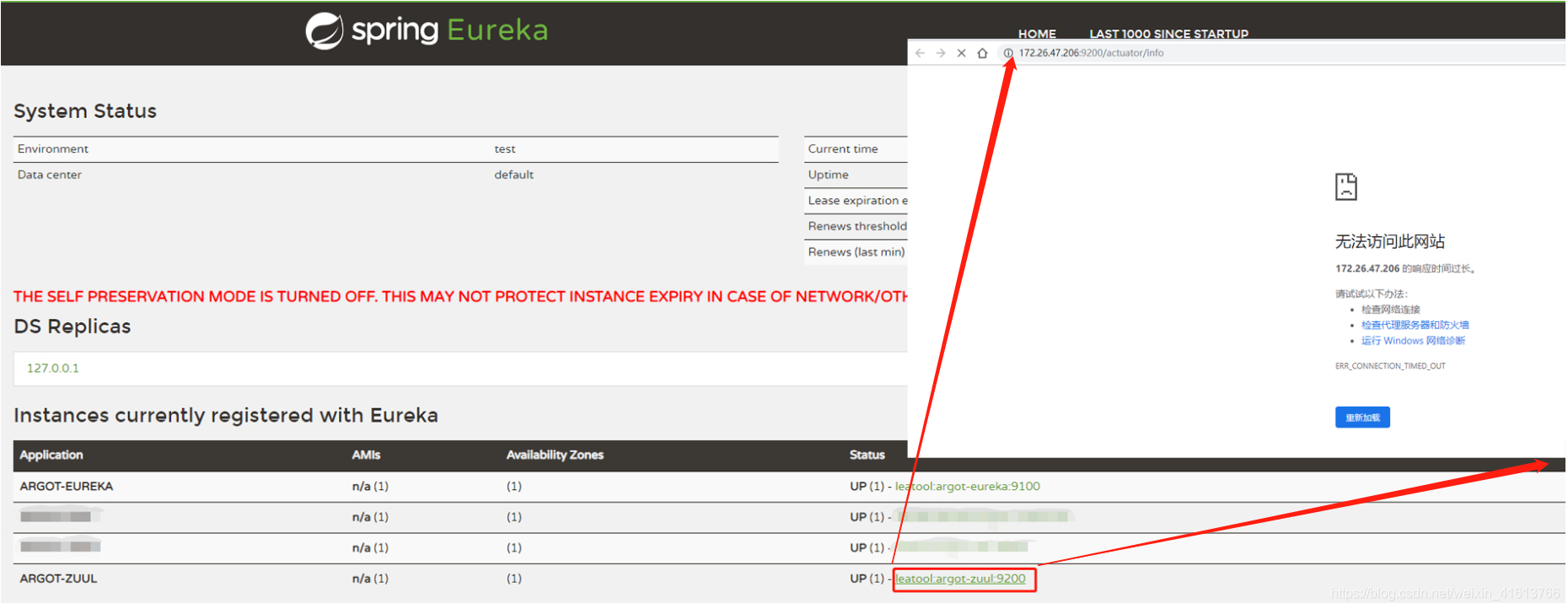This screenshot has height=609, width=1568.
Task: Open leatool:argot-zuul:9200 instance link
Action: pyautogui.click(x=960, y=579)
